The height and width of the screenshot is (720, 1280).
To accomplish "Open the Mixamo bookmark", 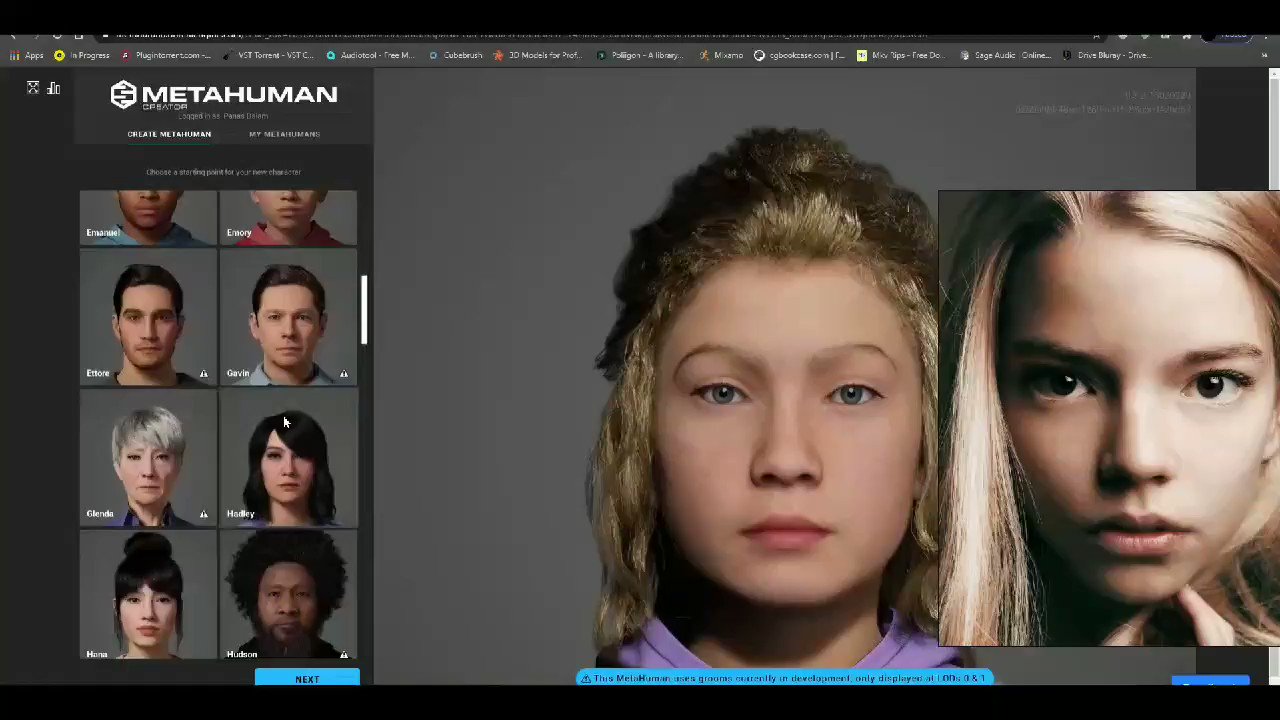I will click(x=721, y=55).
